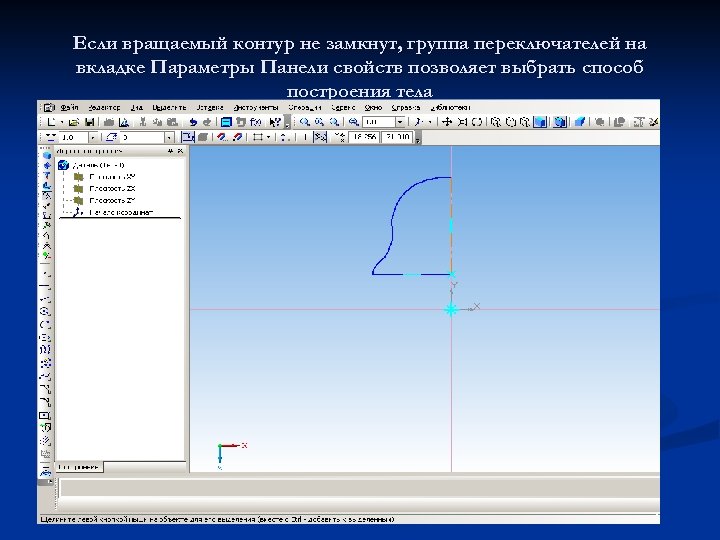Click the zoom out magnifier before scale field
The height and width of the screenshot is (540, 720).
tap(353, 122)
